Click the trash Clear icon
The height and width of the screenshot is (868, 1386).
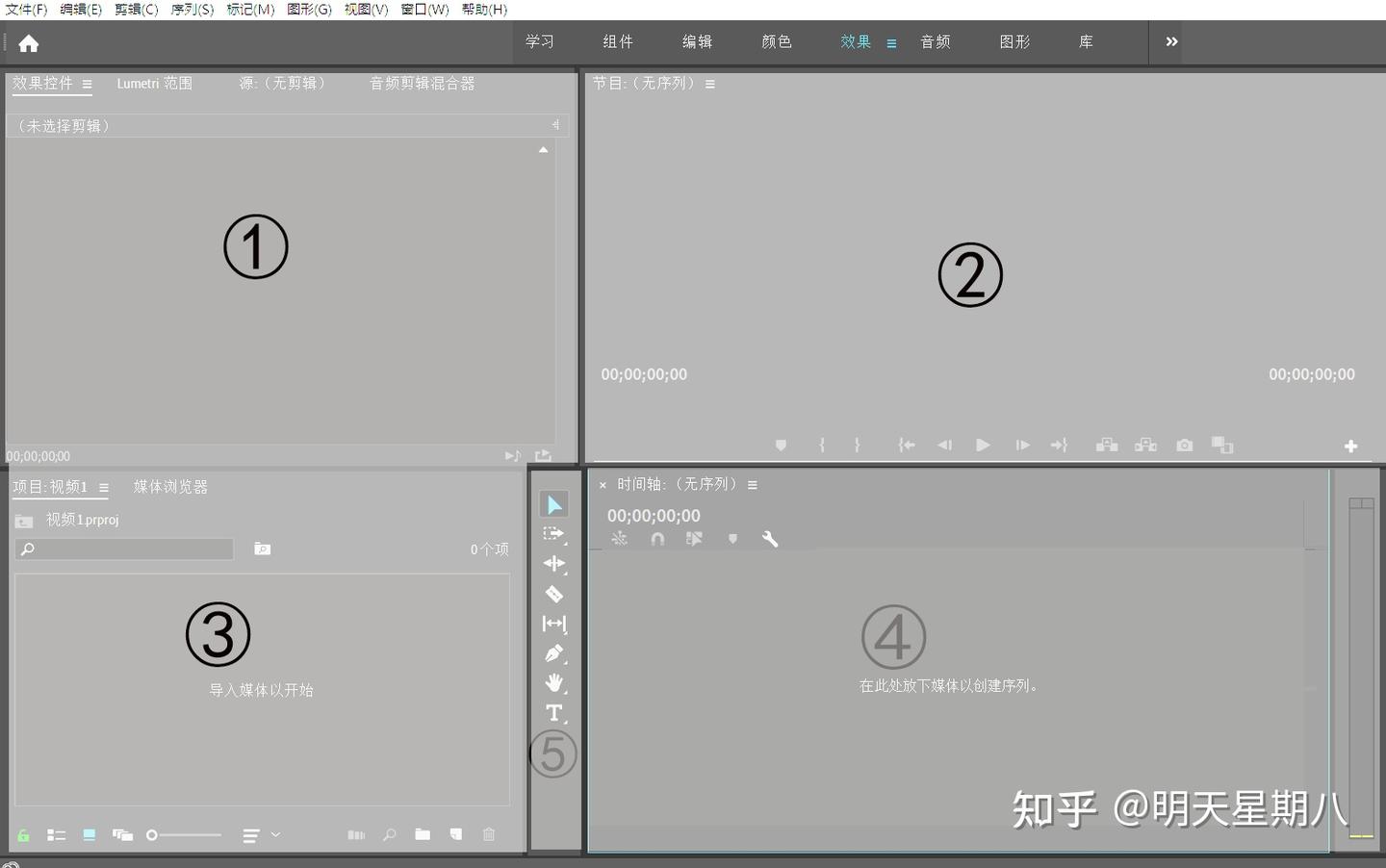[489, 834]
